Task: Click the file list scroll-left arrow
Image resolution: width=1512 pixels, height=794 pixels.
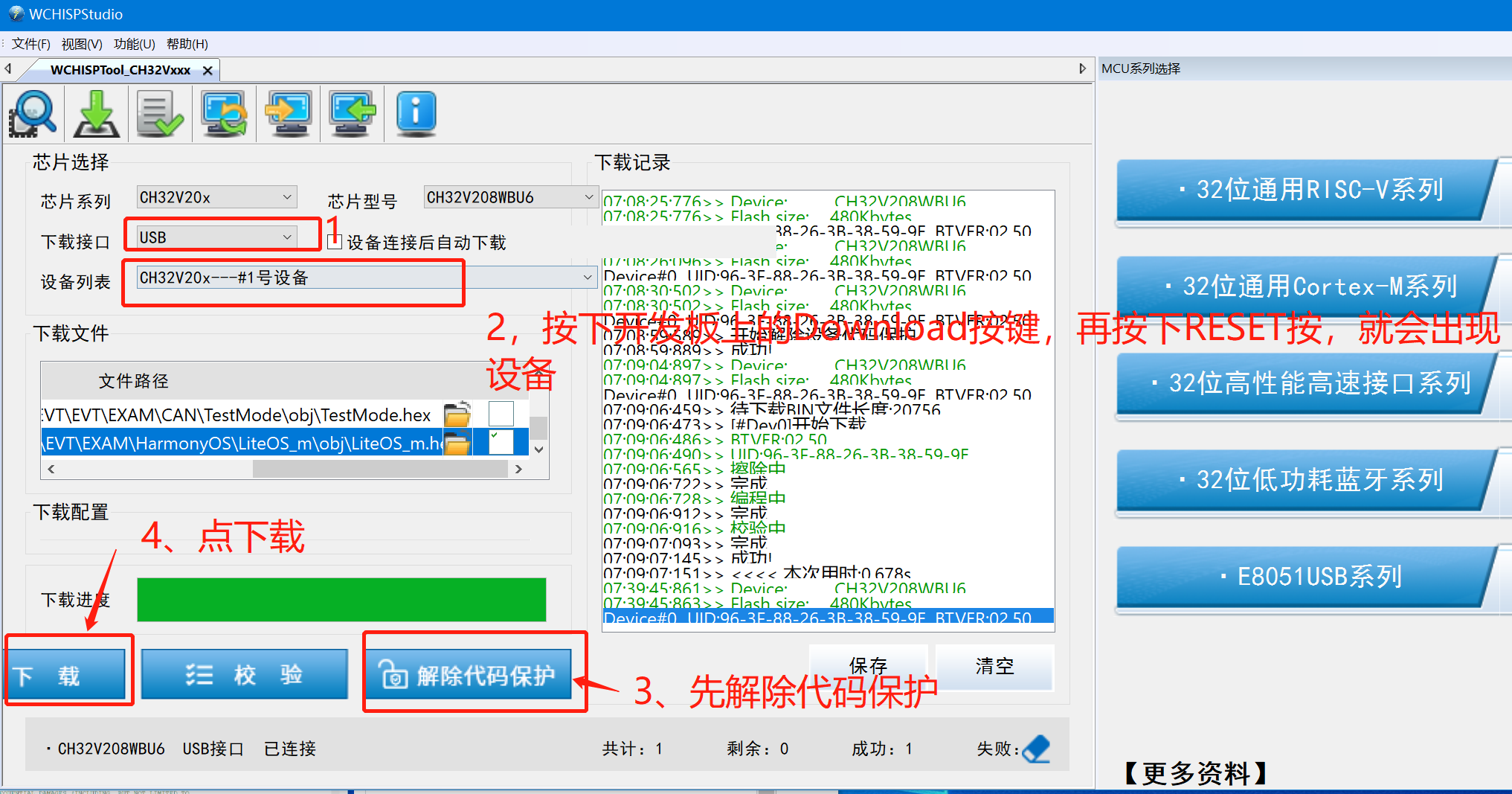Action: click(51, 469)
